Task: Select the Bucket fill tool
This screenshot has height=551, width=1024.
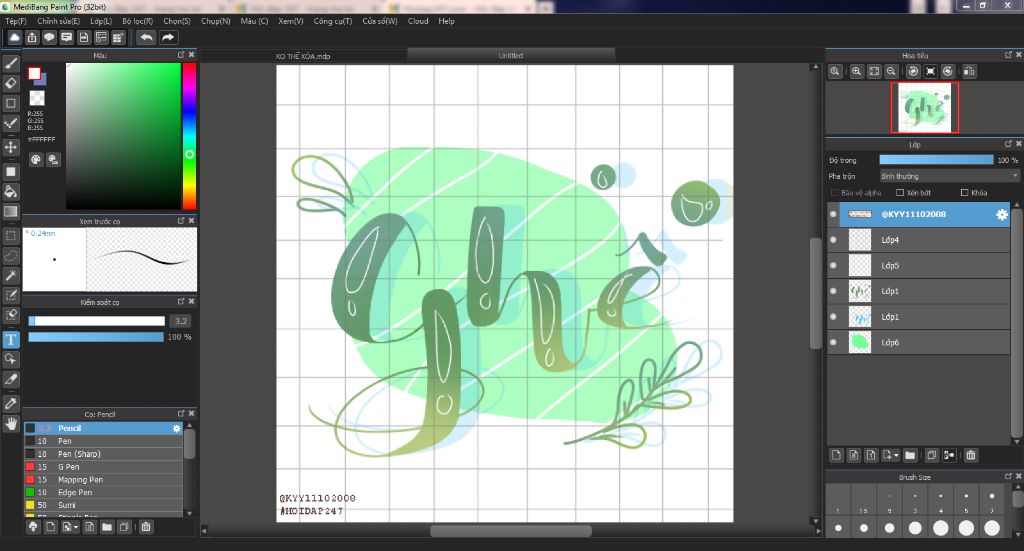Action: (x=10, y=191)
